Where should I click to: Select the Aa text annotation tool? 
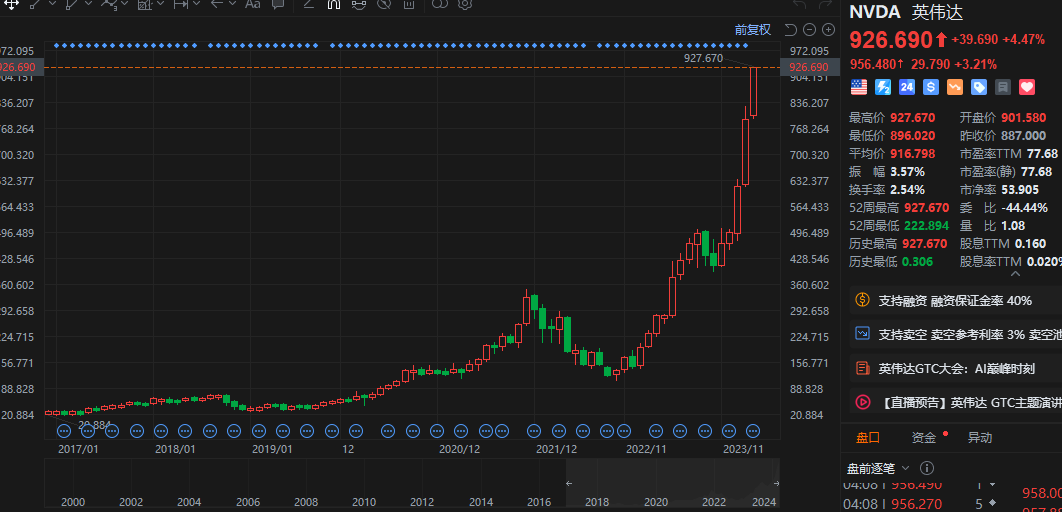click(x=252, y=5)
